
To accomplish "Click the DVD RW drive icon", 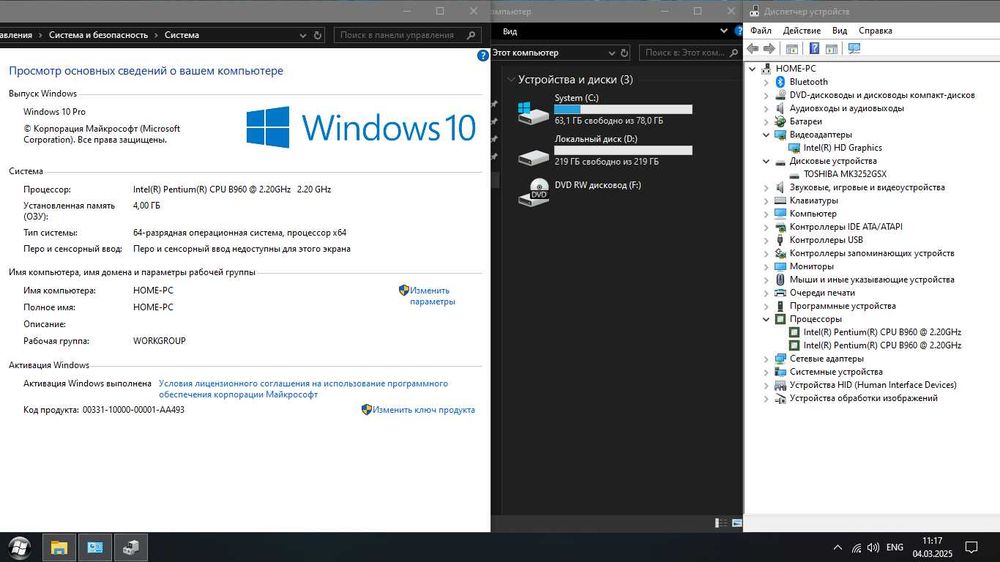I will (x=533, y=193).
